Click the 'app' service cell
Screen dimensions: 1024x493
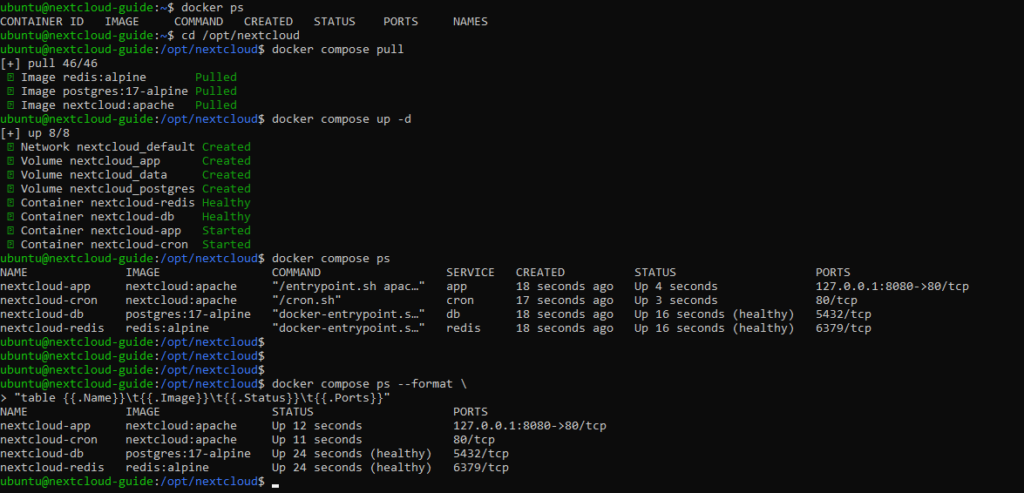(456, 287)
